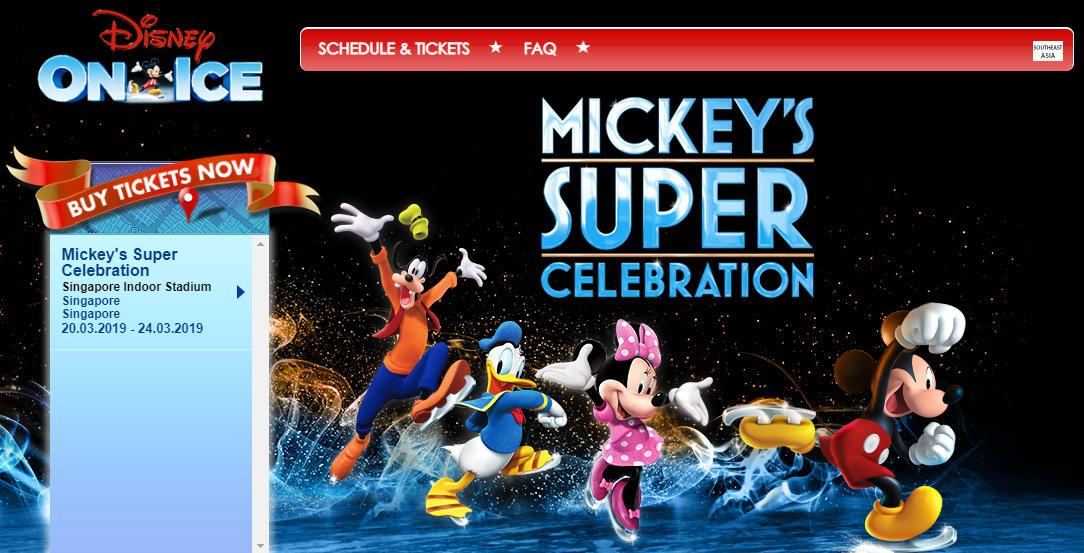Click the event list scrollbar track
Image resolution: width=1084 pixels, height=553 pixels.
pyautogui.click(x=261, y=394)
